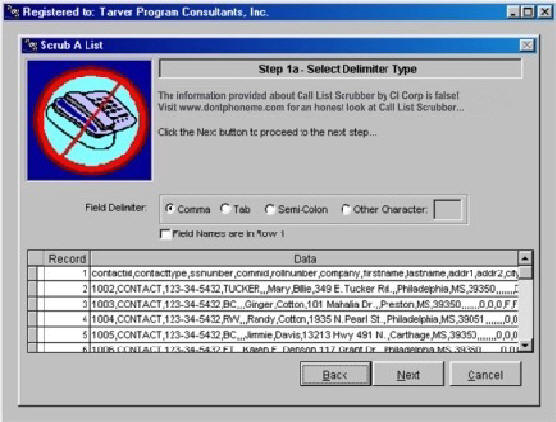Proceed with the Next button
The width and height of the screenshot is (556, 422).
pyautogui.click(x=408, y=374)
